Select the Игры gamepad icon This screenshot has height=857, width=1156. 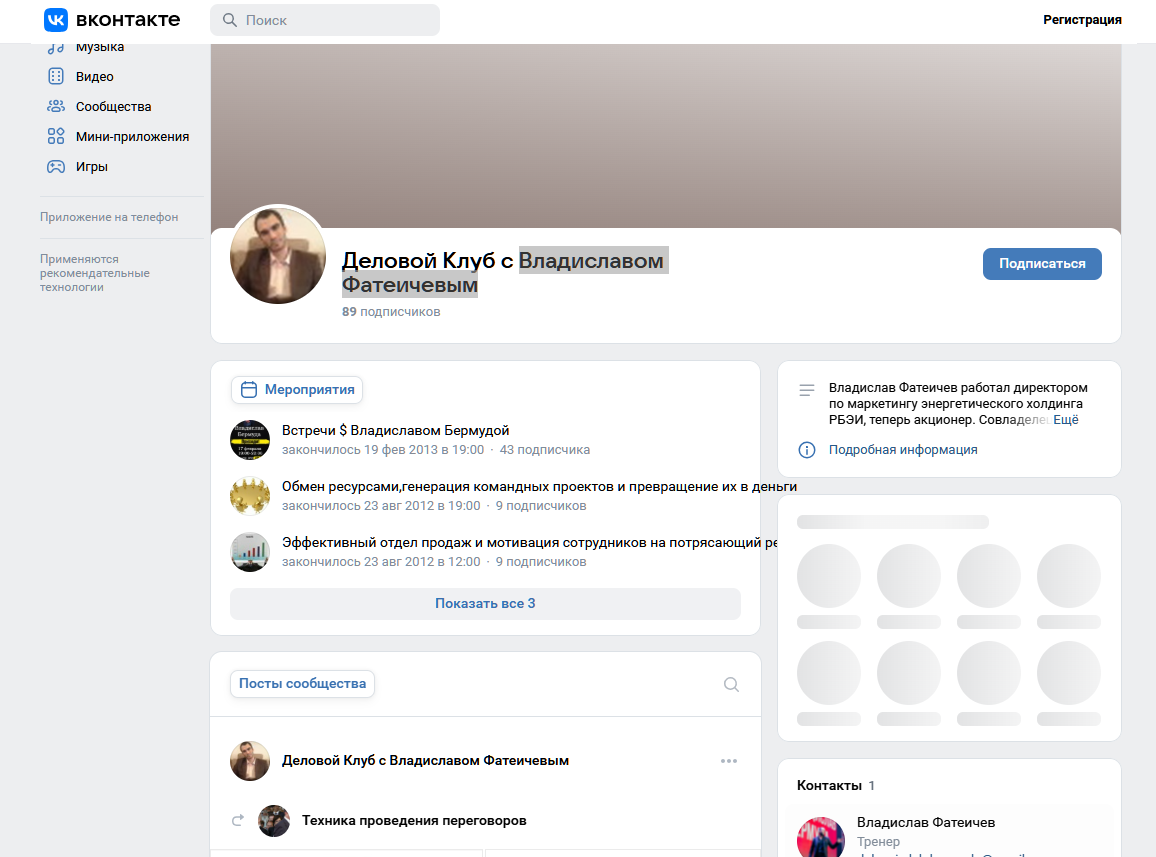tap(55, 166)
